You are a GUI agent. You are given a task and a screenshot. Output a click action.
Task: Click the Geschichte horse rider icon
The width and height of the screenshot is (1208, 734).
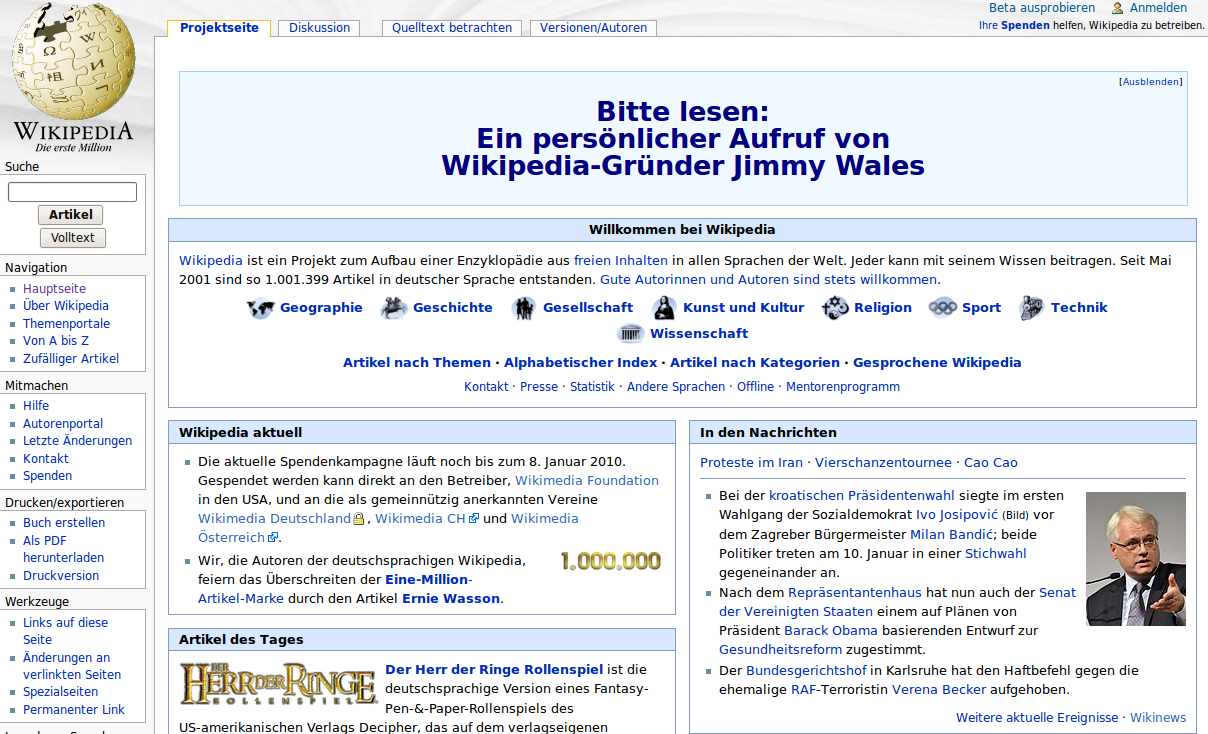point(393,308)
